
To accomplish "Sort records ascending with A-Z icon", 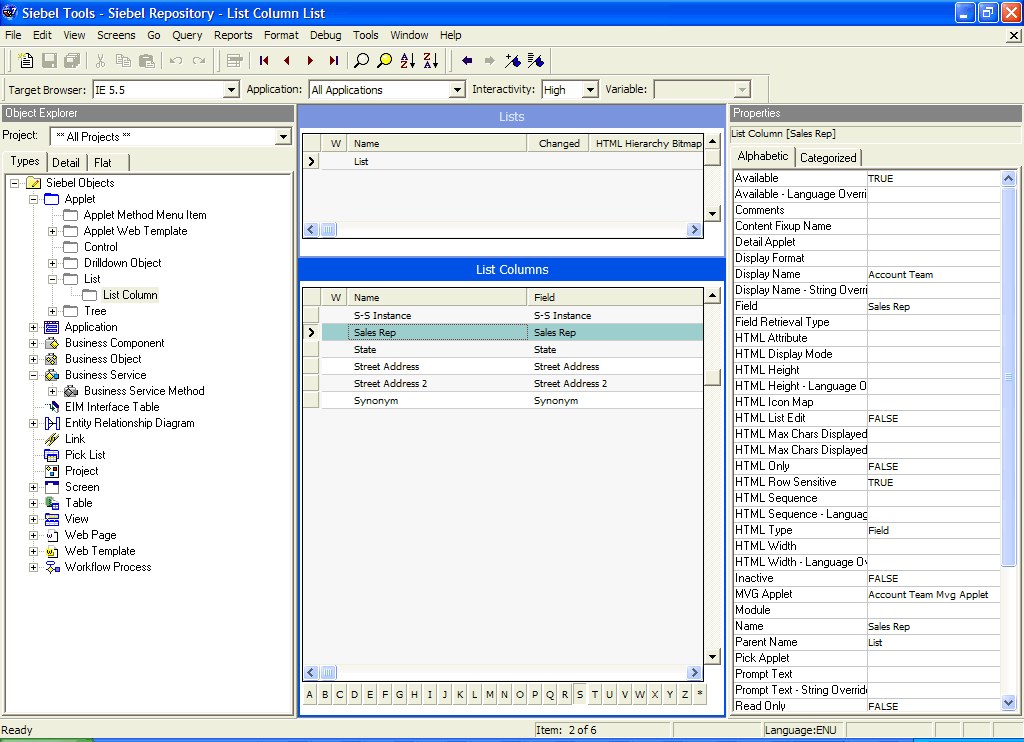I will tap(409, 60).
